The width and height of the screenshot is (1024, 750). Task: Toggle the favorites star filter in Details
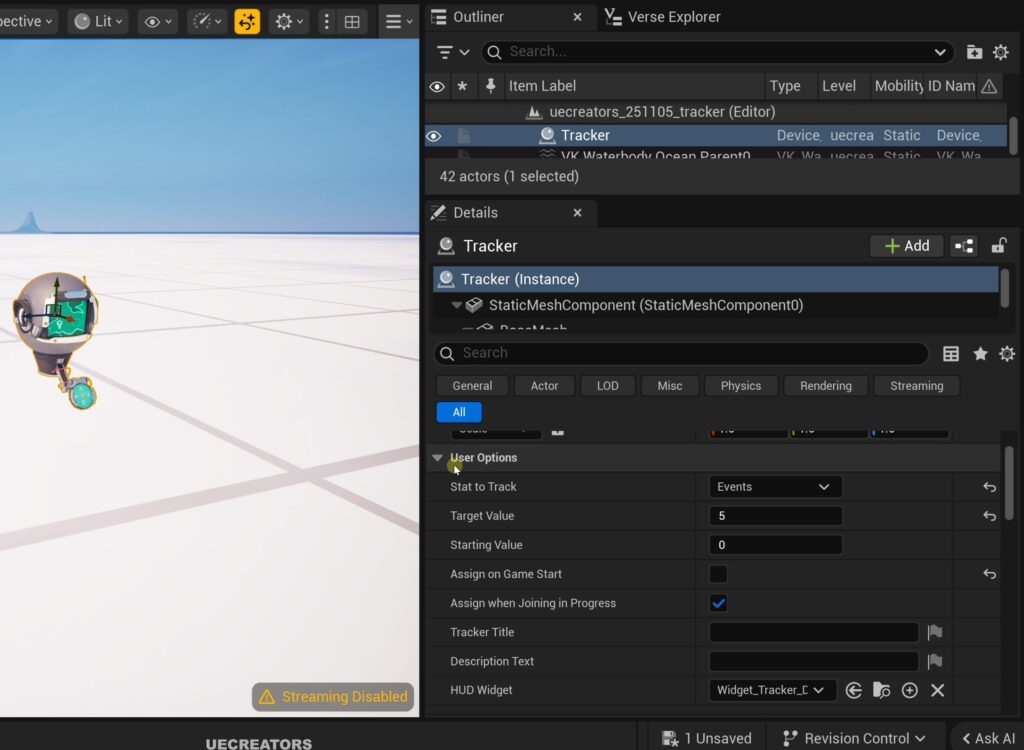click(980, 353)
